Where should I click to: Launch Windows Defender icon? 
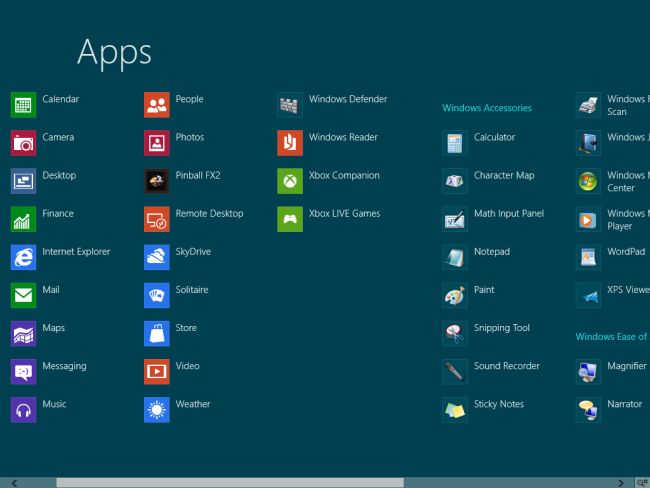click(290, 105)
